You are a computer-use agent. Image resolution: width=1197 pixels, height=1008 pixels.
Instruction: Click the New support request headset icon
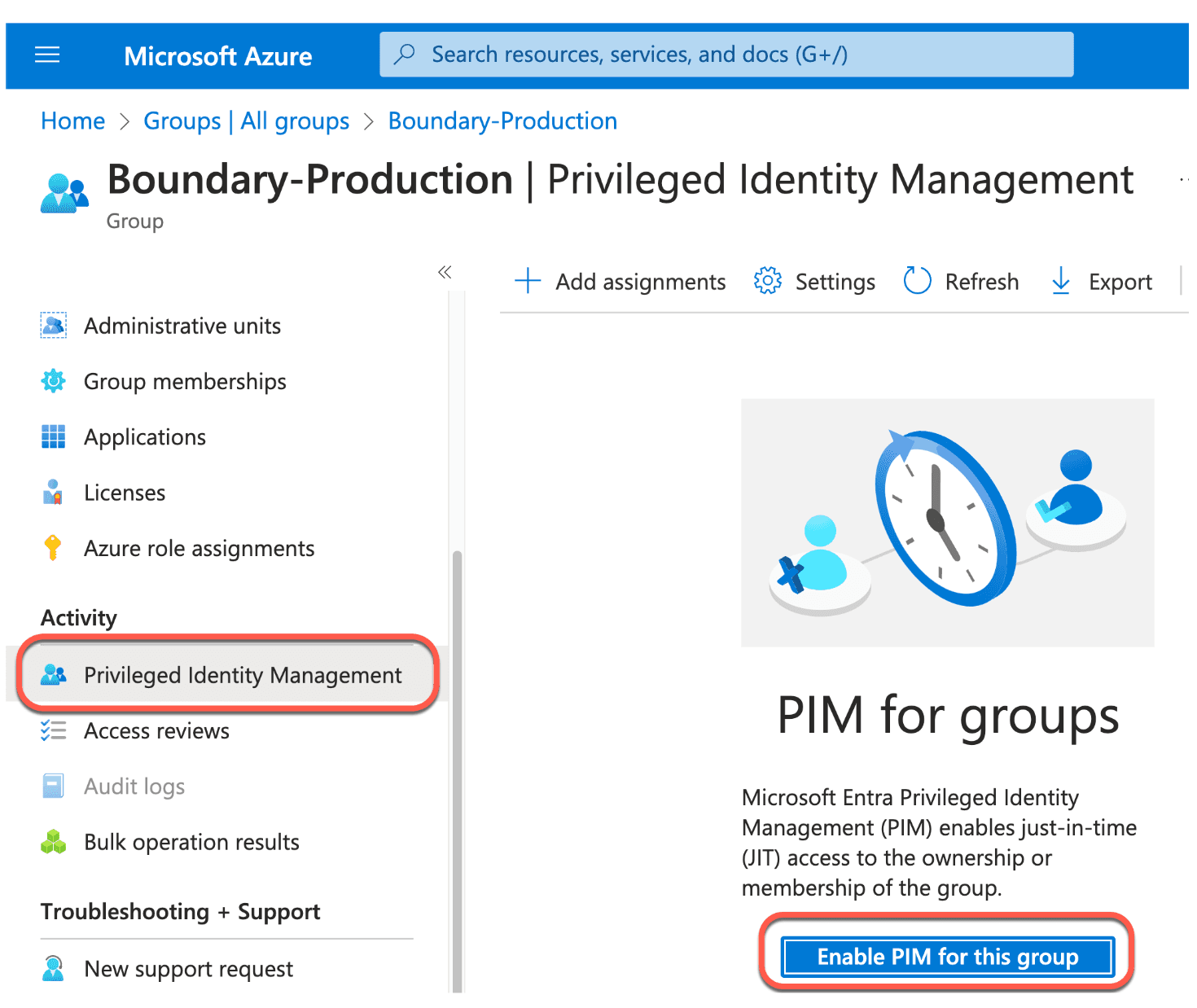53,969
